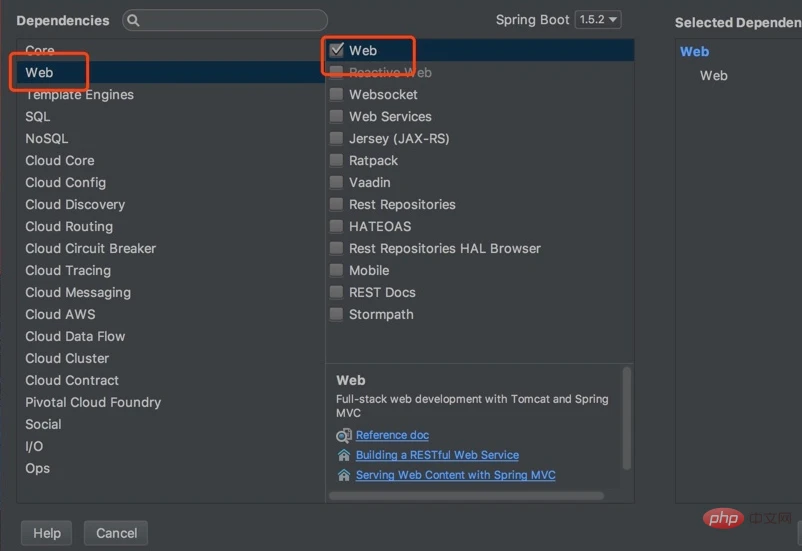Image resolution: width=802 pixels, height=551 pixels.
Task: Select the Pivotal Cloud Foundry category
Action: point(170,403)
